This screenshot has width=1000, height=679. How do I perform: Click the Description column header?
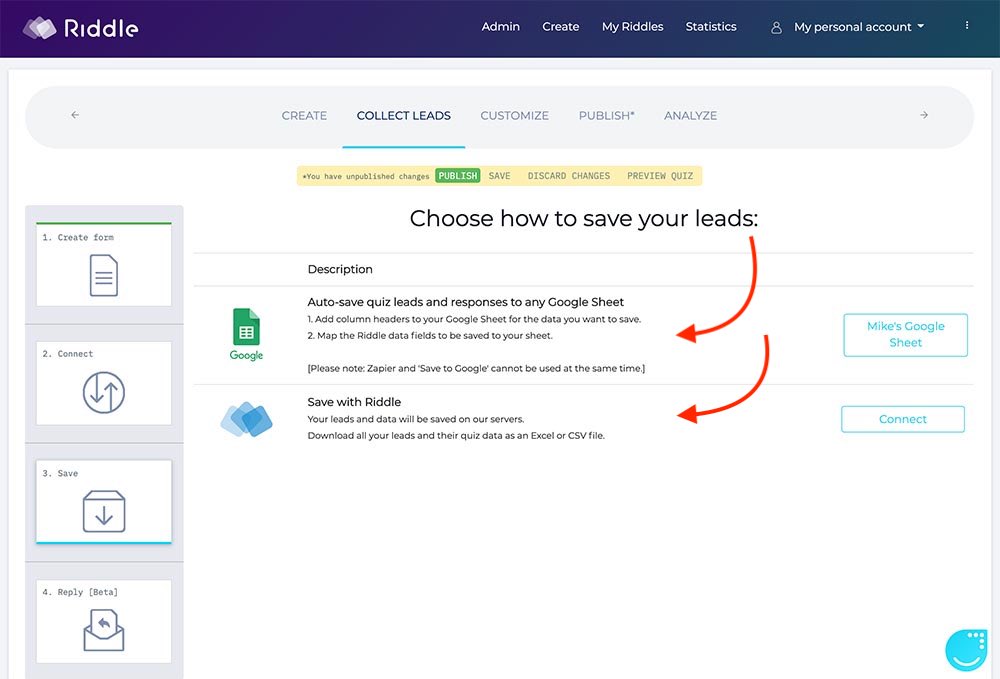[340, 269]
